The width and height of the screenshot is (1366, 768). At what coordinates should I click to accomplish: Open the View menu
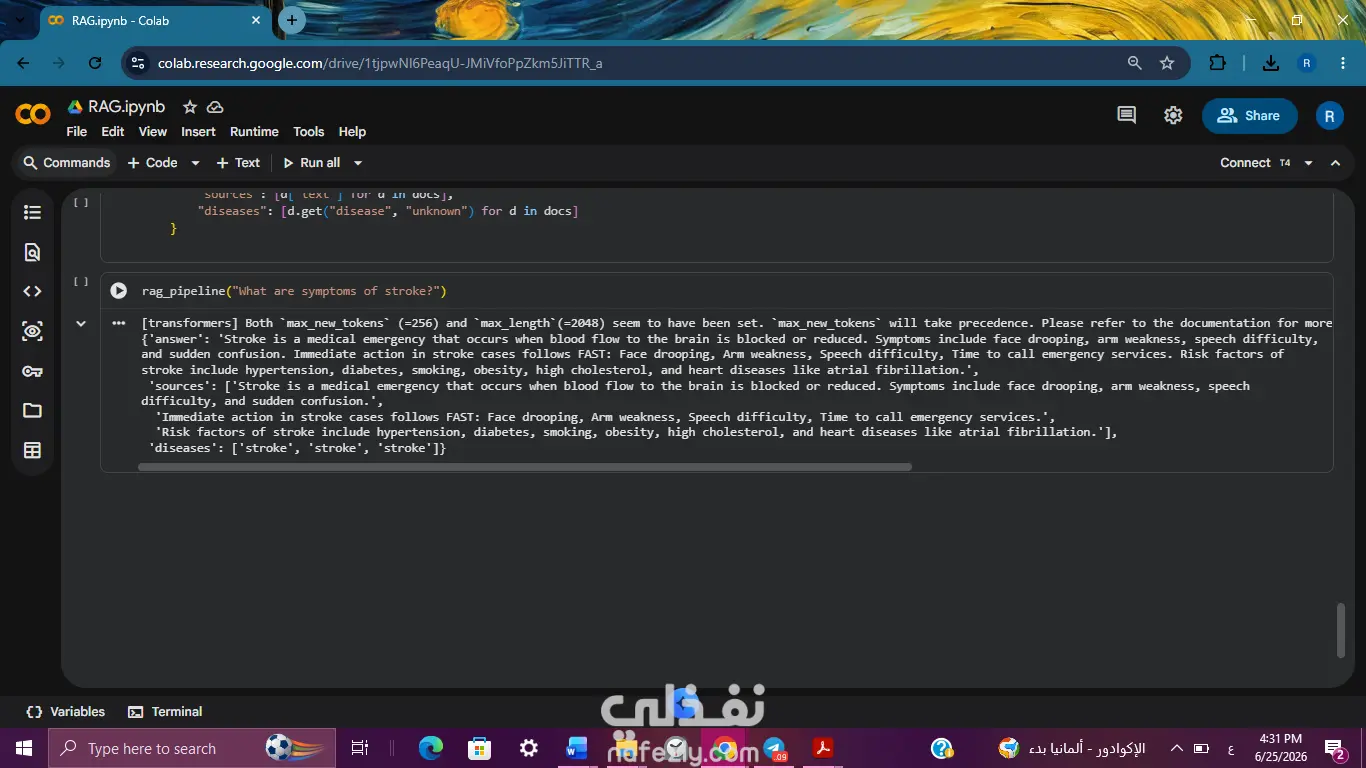153,131
